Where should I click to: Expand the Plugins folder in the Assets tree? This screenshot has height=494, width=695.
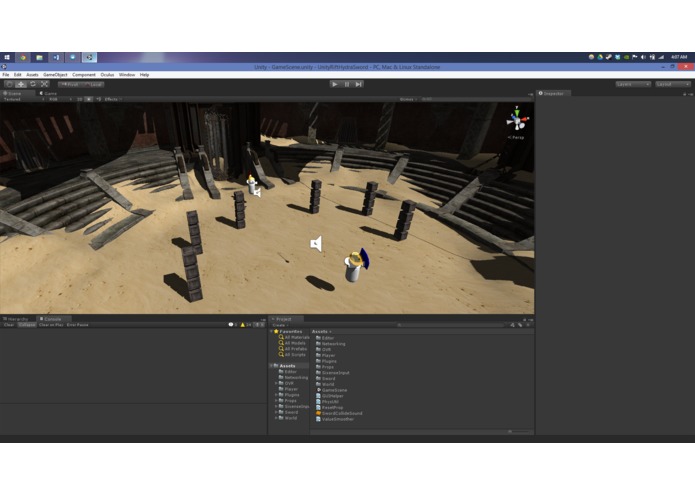pyautogui.click(x=276, y=395)
